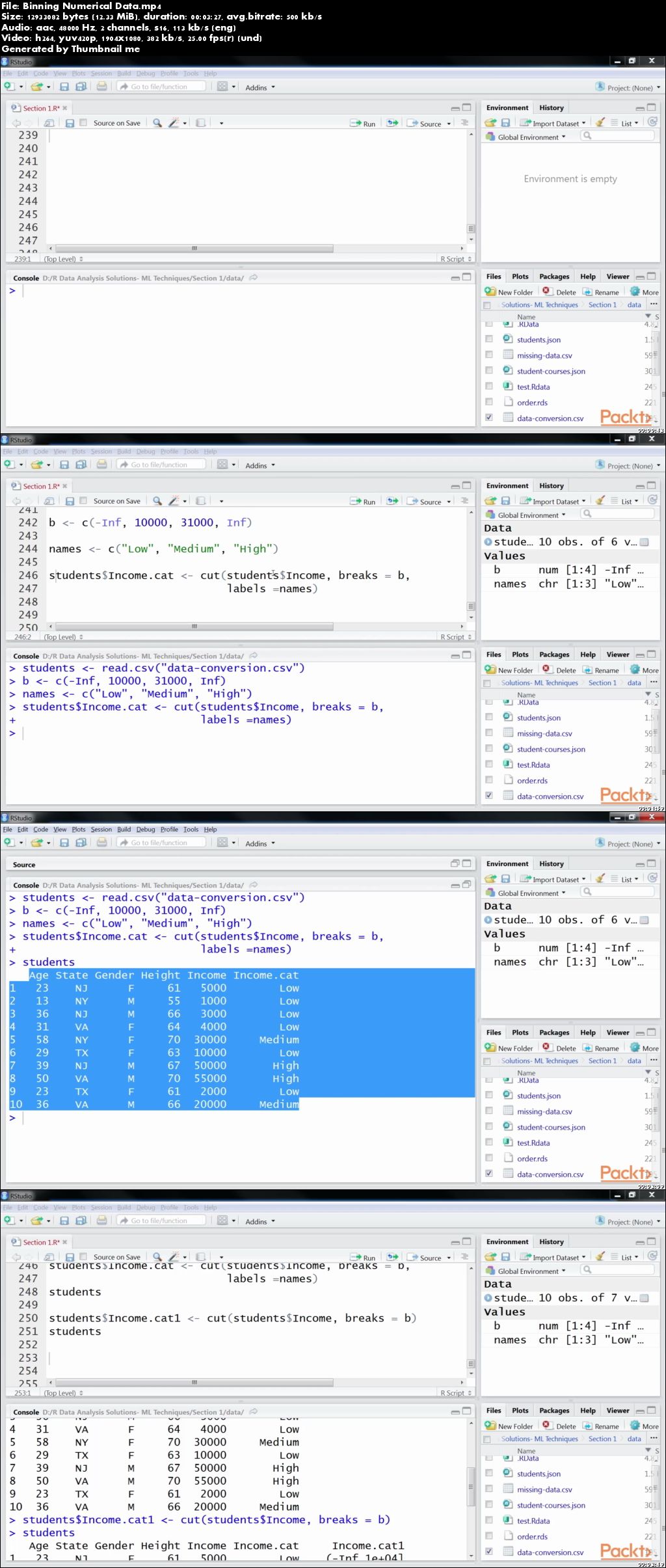Click the workspace panes grid icon in the empty-environment frame
This screenshot has width=666, height=1568.
[x=222, y=87]
